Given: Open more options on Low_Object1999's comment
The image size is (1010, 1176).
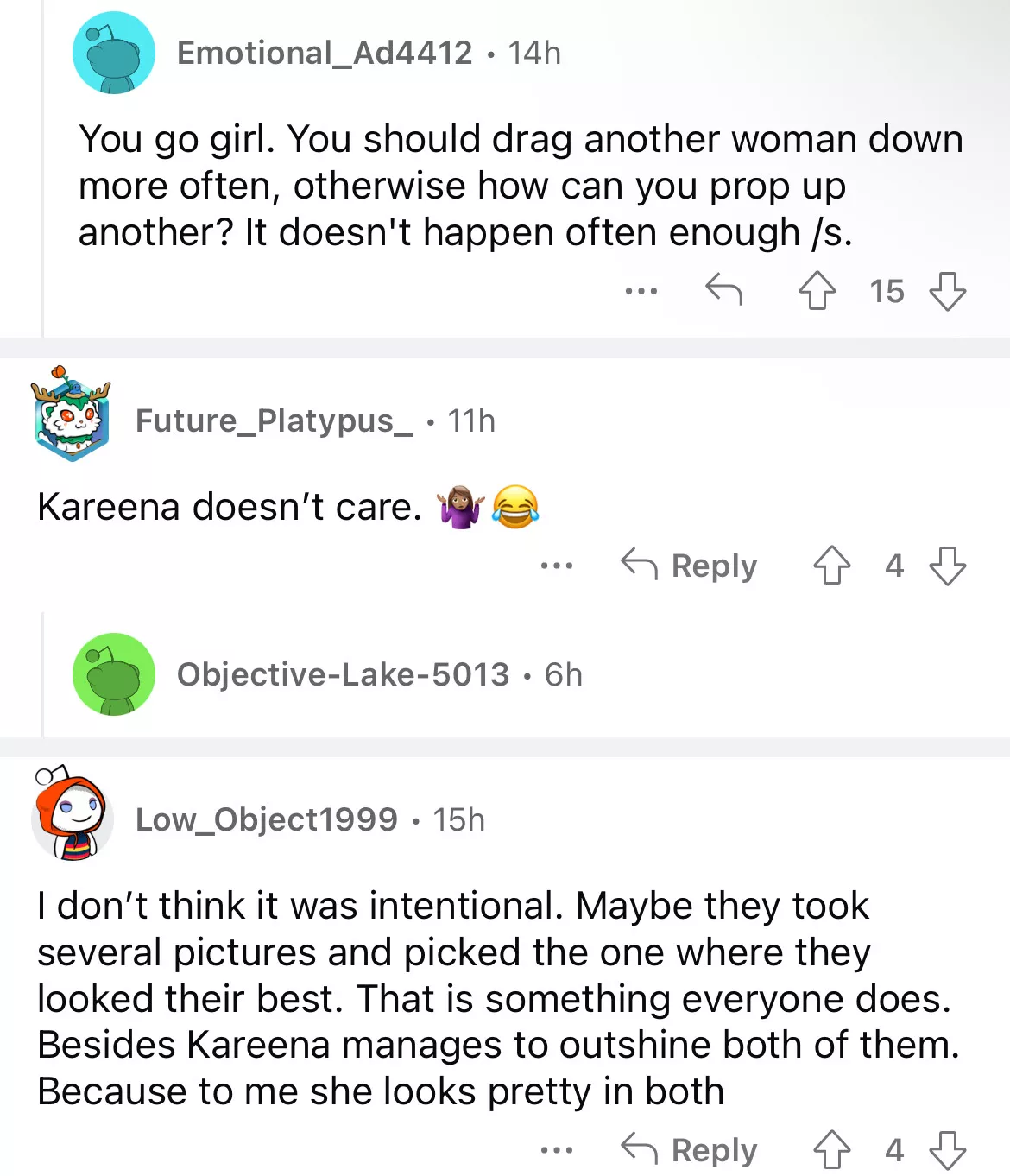Looking at the screenshot, I should [x=557, y=1150].
